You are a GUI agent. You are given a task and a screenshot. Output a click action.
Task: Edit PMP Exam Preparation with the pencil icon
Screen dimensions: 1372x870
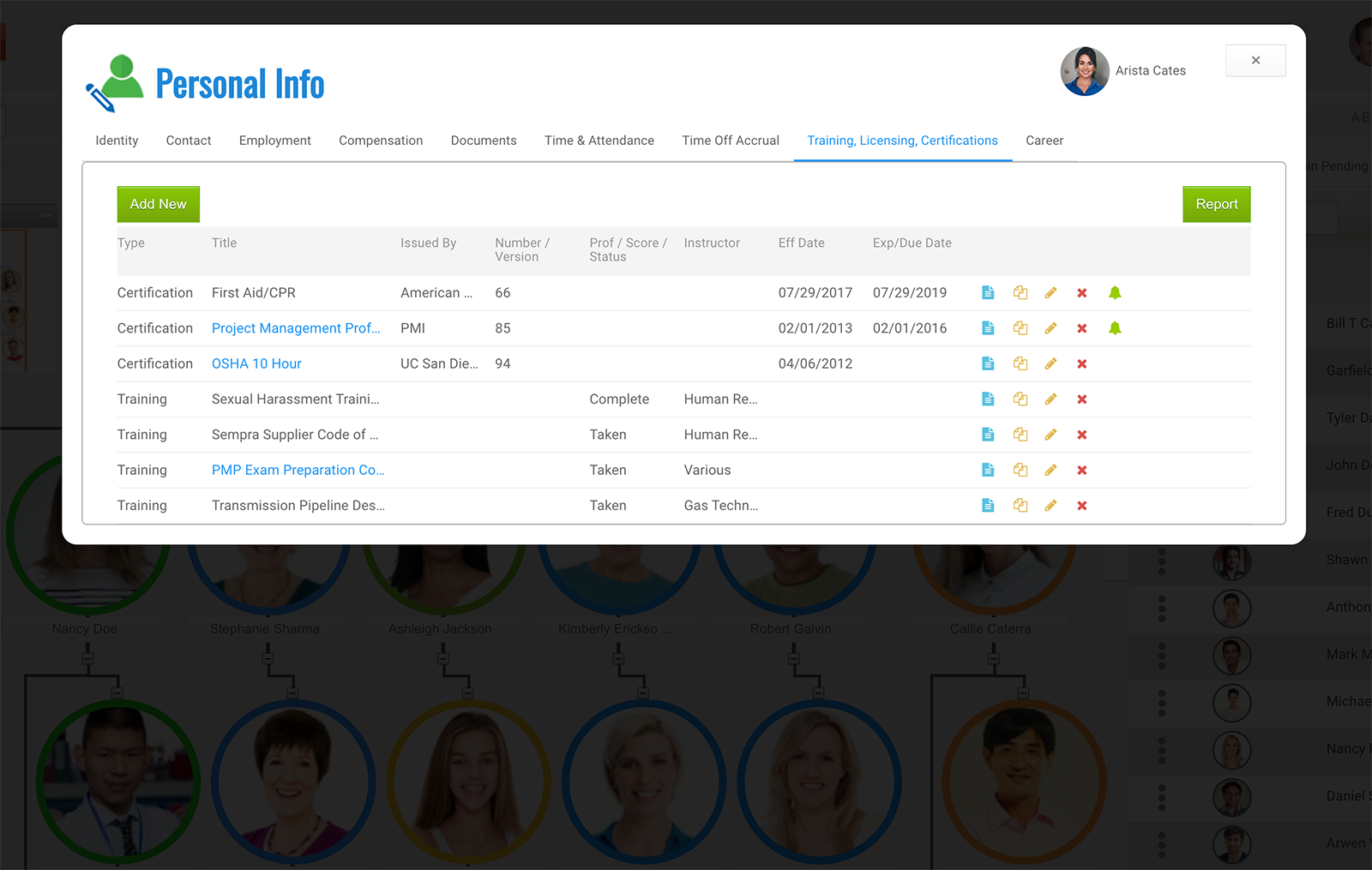coord(1050,470)
